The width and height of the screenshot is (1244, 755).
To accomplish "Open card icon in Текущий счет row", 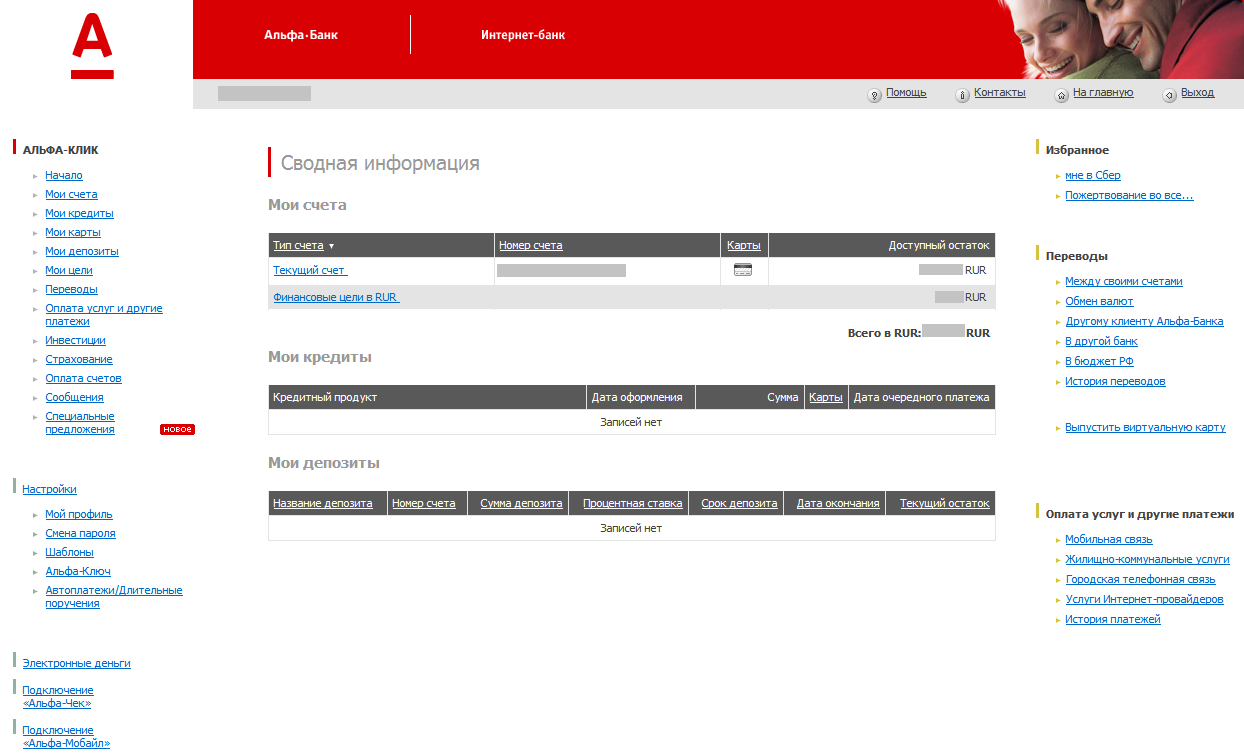I will (743, 270).
